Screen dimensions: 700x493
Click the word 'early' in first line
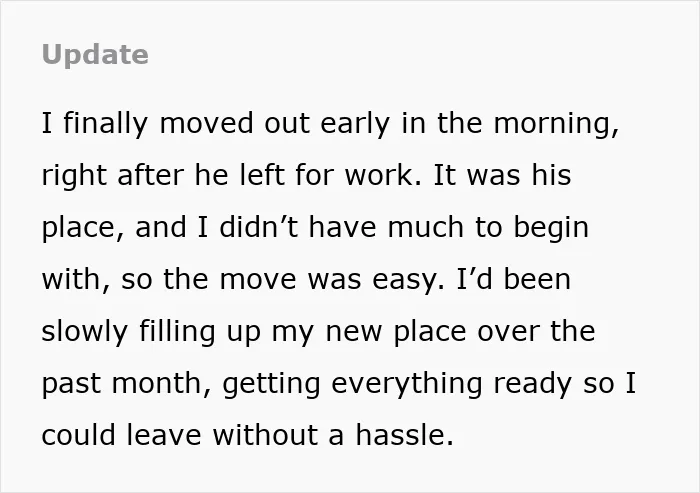pos(355,124)
